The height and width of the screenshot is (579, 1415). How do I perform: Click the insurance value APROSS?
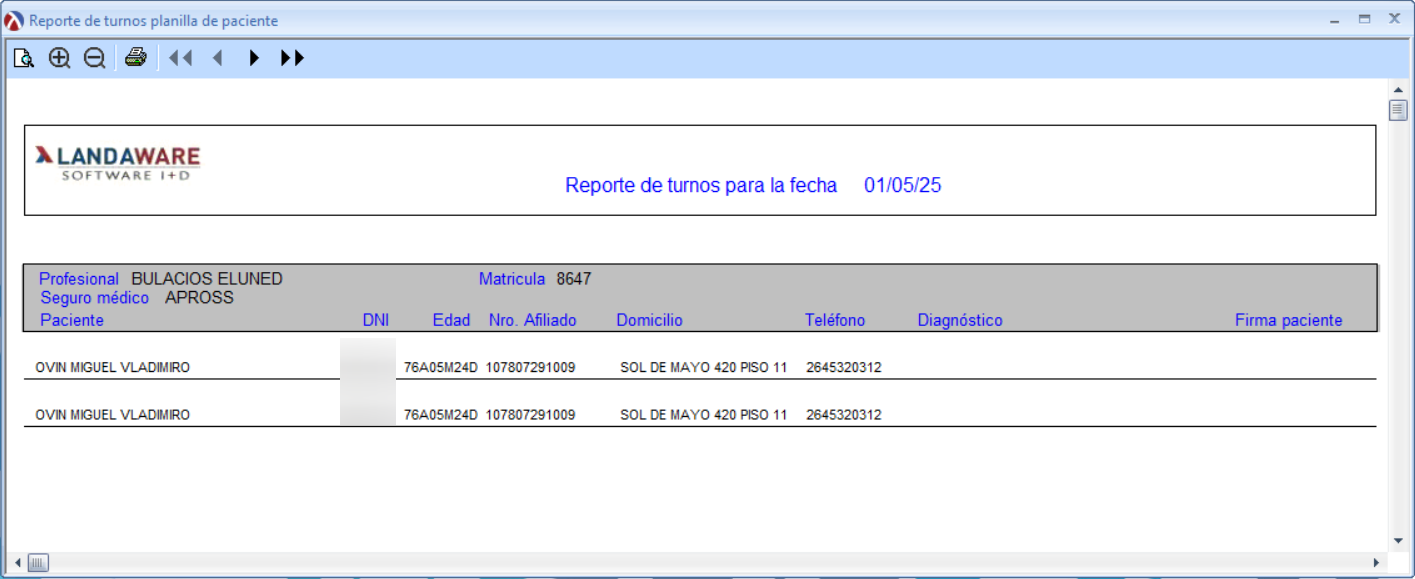point(199,298)
